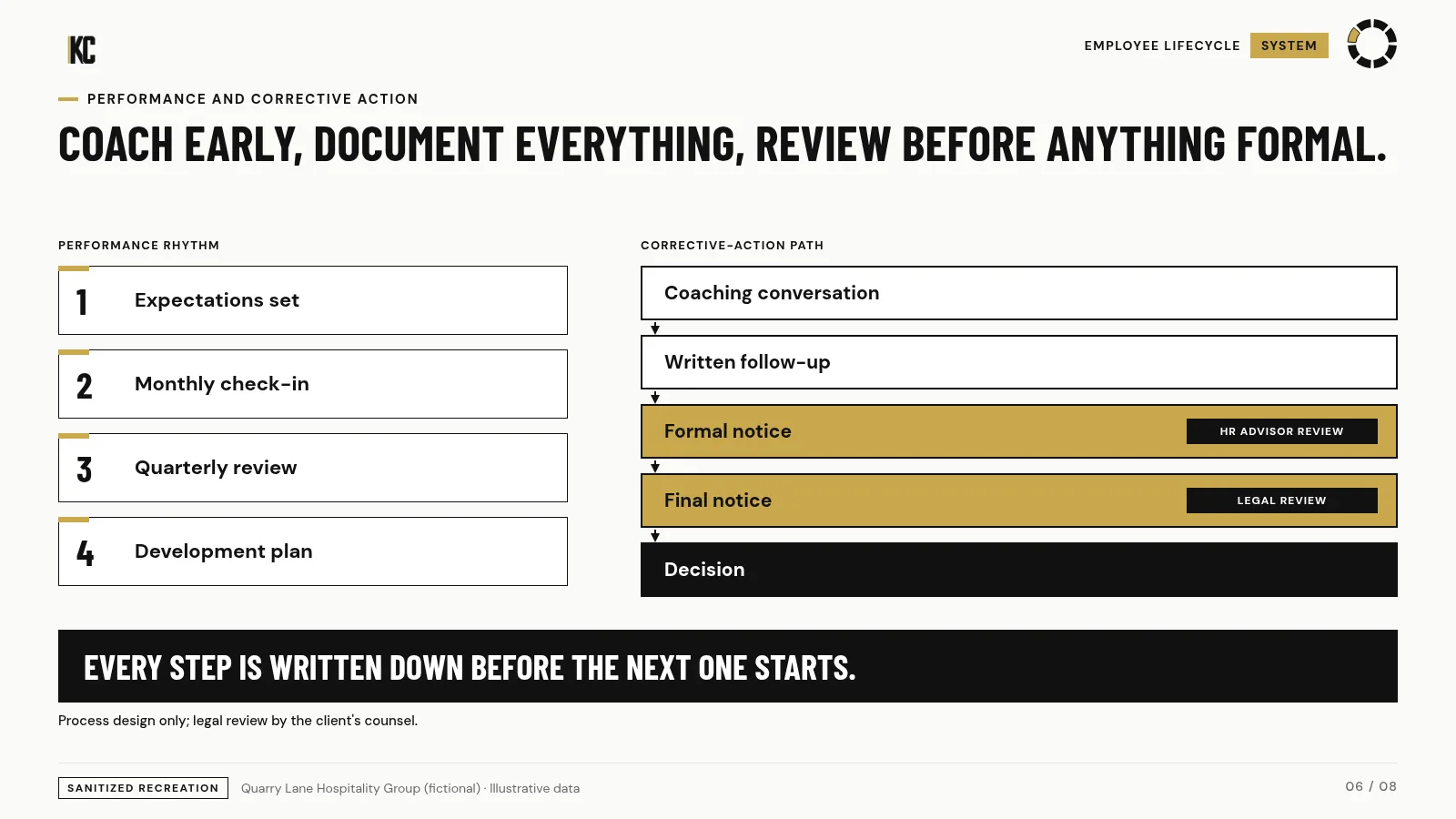Select the Coaching conversation box
Screen dimensions: 1456x819
(x=1019, y=293)
